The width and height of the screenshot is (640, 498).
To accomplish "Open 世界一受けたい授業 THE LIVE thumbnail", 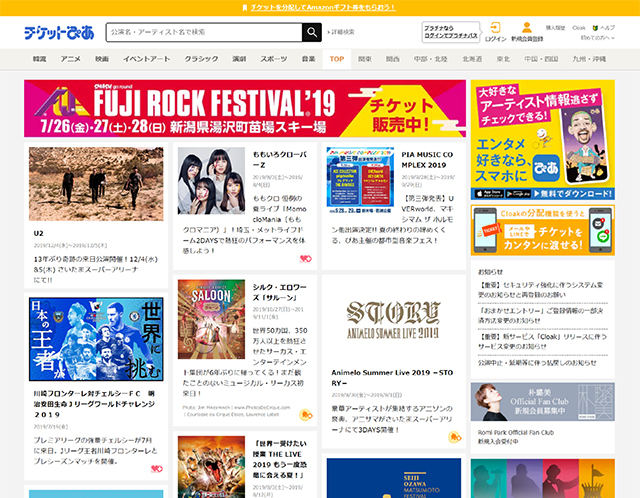I will (211, 467).
